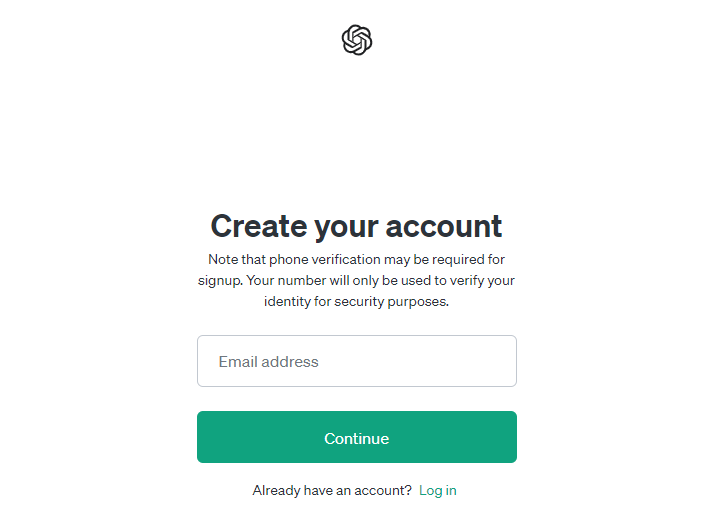Click the 'identity for security purposes' line

click(356, 301)
